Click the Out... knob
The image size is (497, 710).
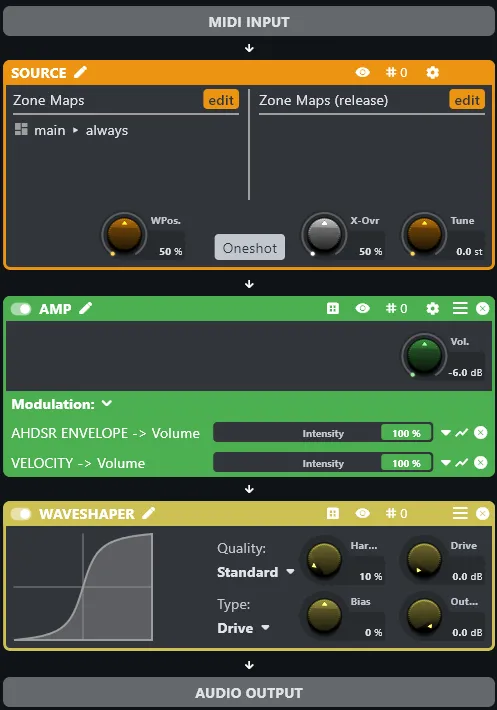(x=424, y=616)
